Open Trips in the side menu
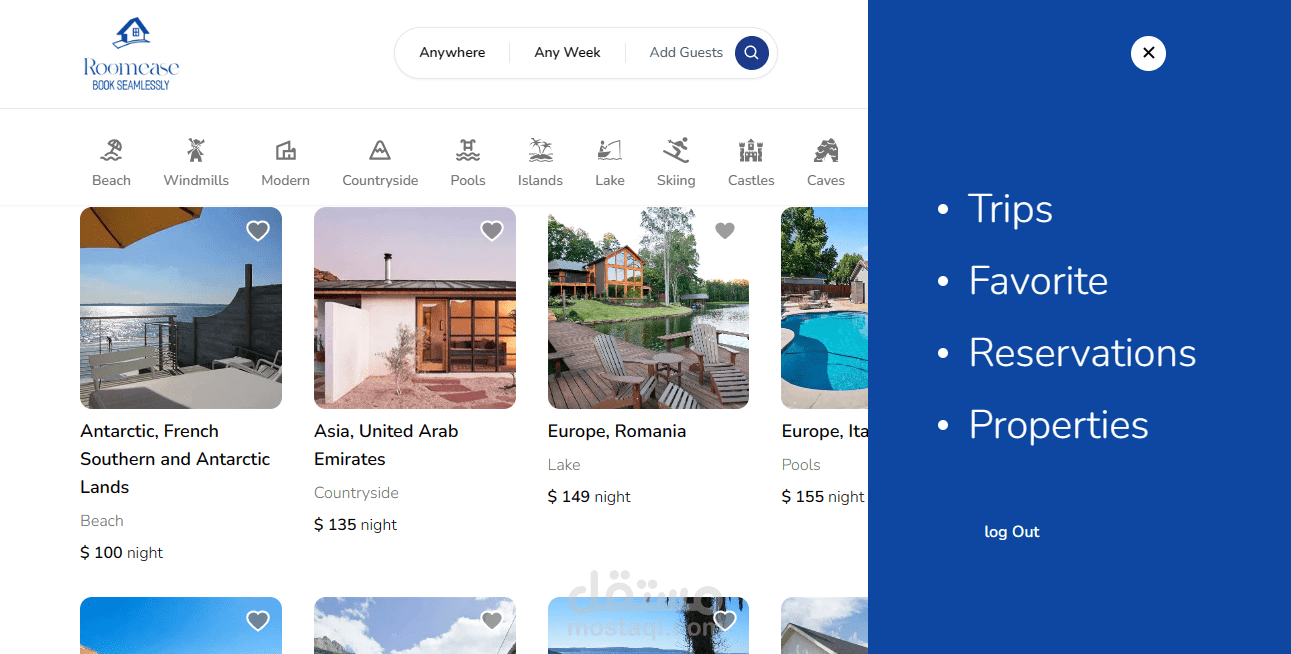1291x654 pixels. pyautogui.click(x=1010, y=209)
